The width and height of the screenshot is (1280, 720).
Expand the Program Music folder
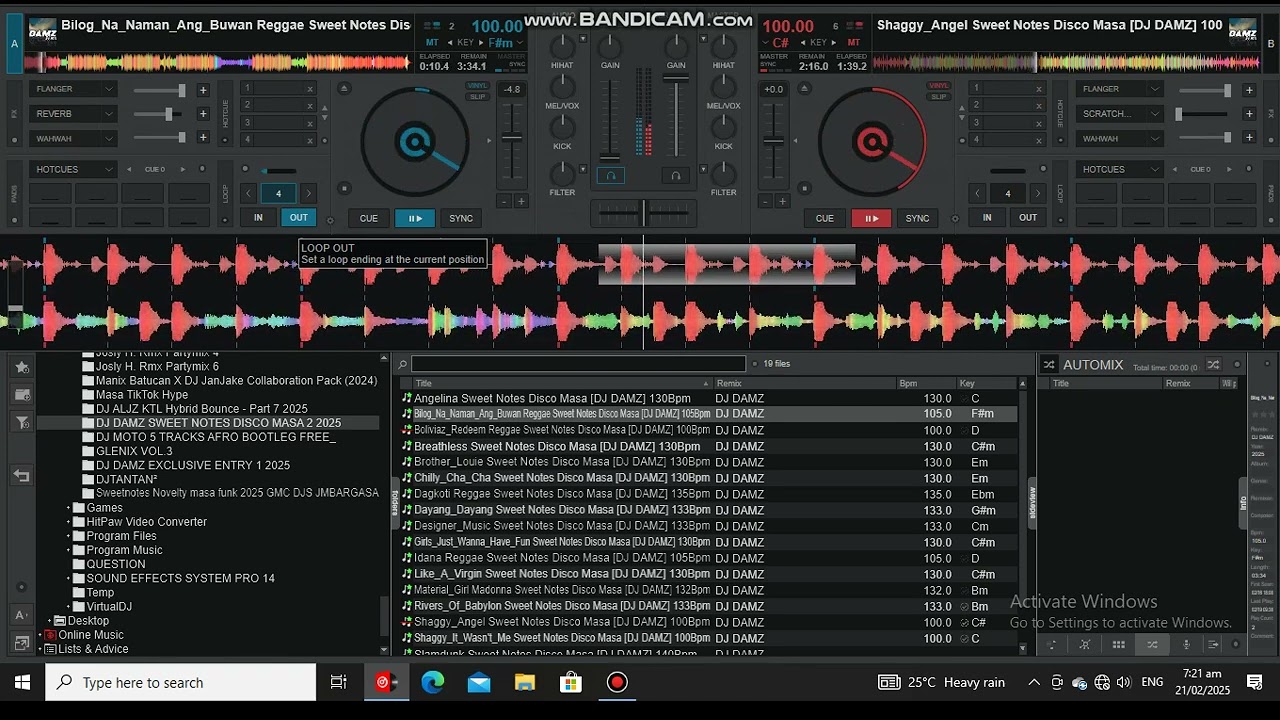(x=69, y=550)
